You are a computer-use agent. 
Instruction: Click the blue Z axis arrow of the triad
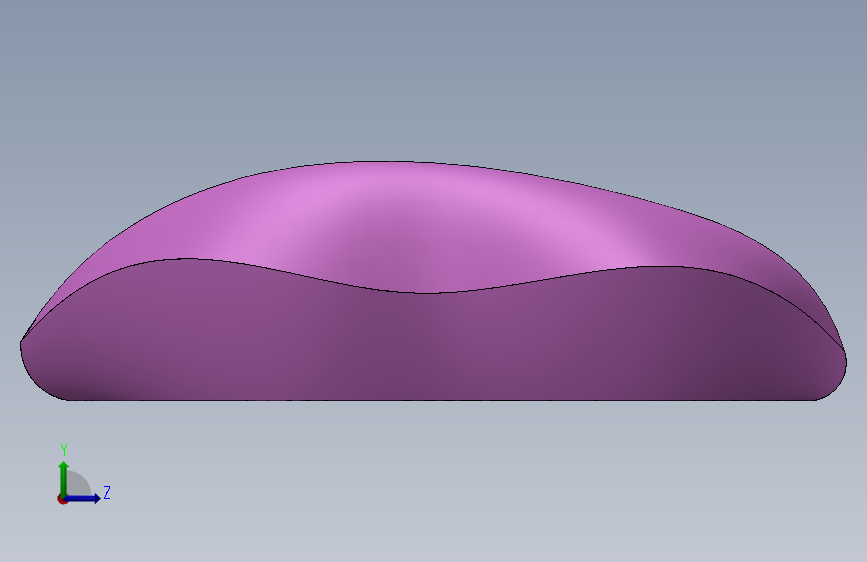tap(83, 498)
